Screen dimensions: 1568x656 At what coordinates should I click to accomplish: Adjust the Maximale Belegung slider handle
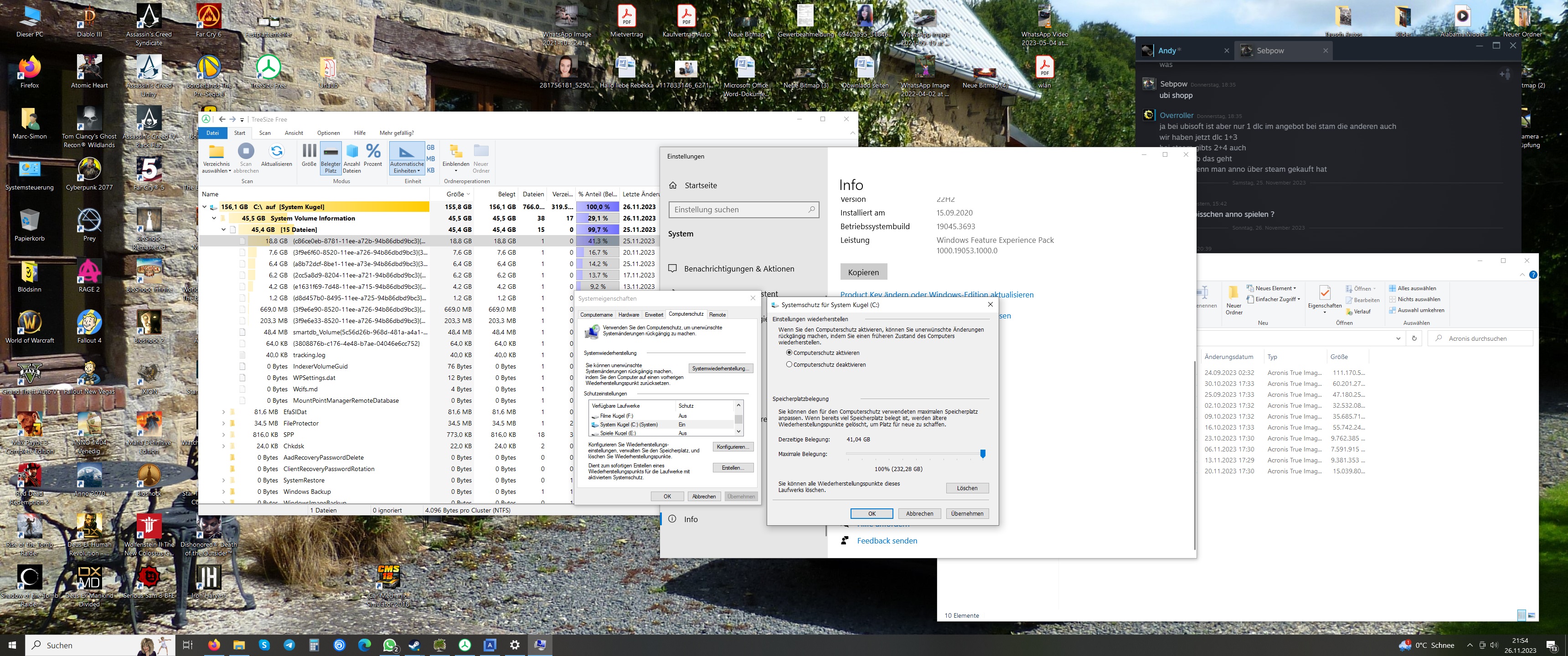[982, 454]
